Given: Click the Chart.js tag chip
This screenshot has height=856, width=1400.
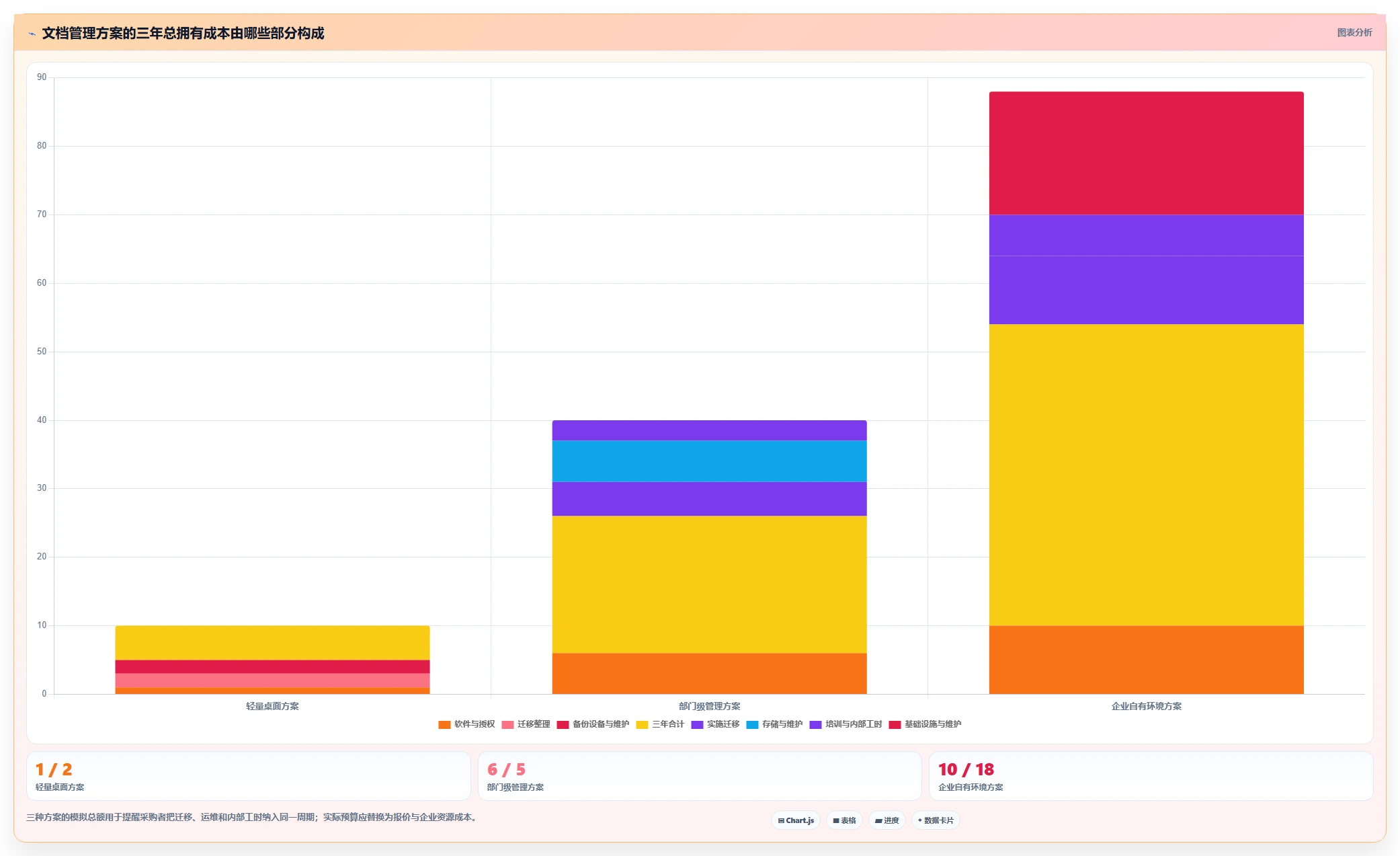Looking at the screenshot, I should (796, 820).
